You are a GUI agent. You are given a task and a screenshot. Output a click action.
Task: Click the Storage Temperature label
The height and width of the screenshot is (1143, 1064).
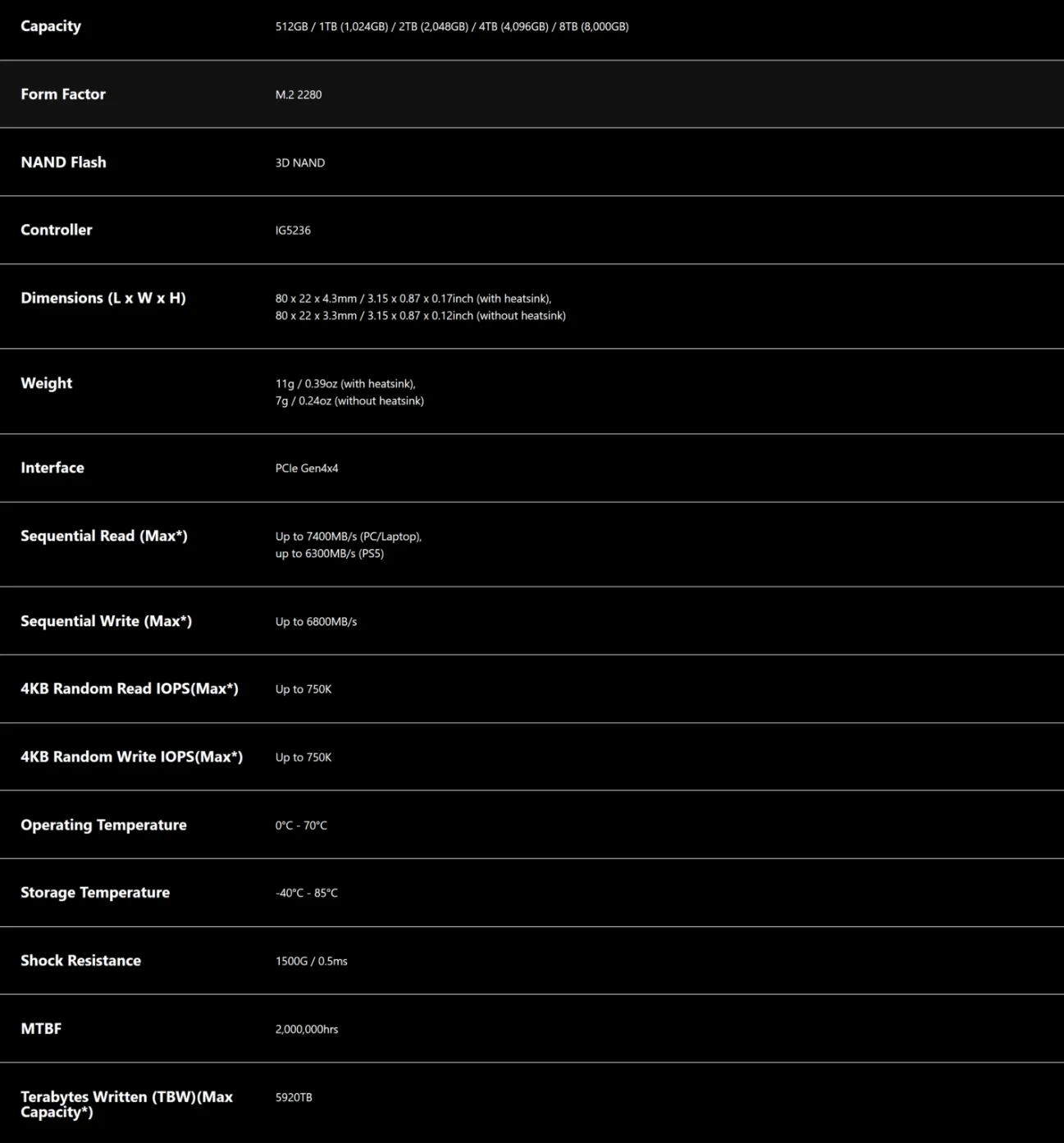click(95, 893)
